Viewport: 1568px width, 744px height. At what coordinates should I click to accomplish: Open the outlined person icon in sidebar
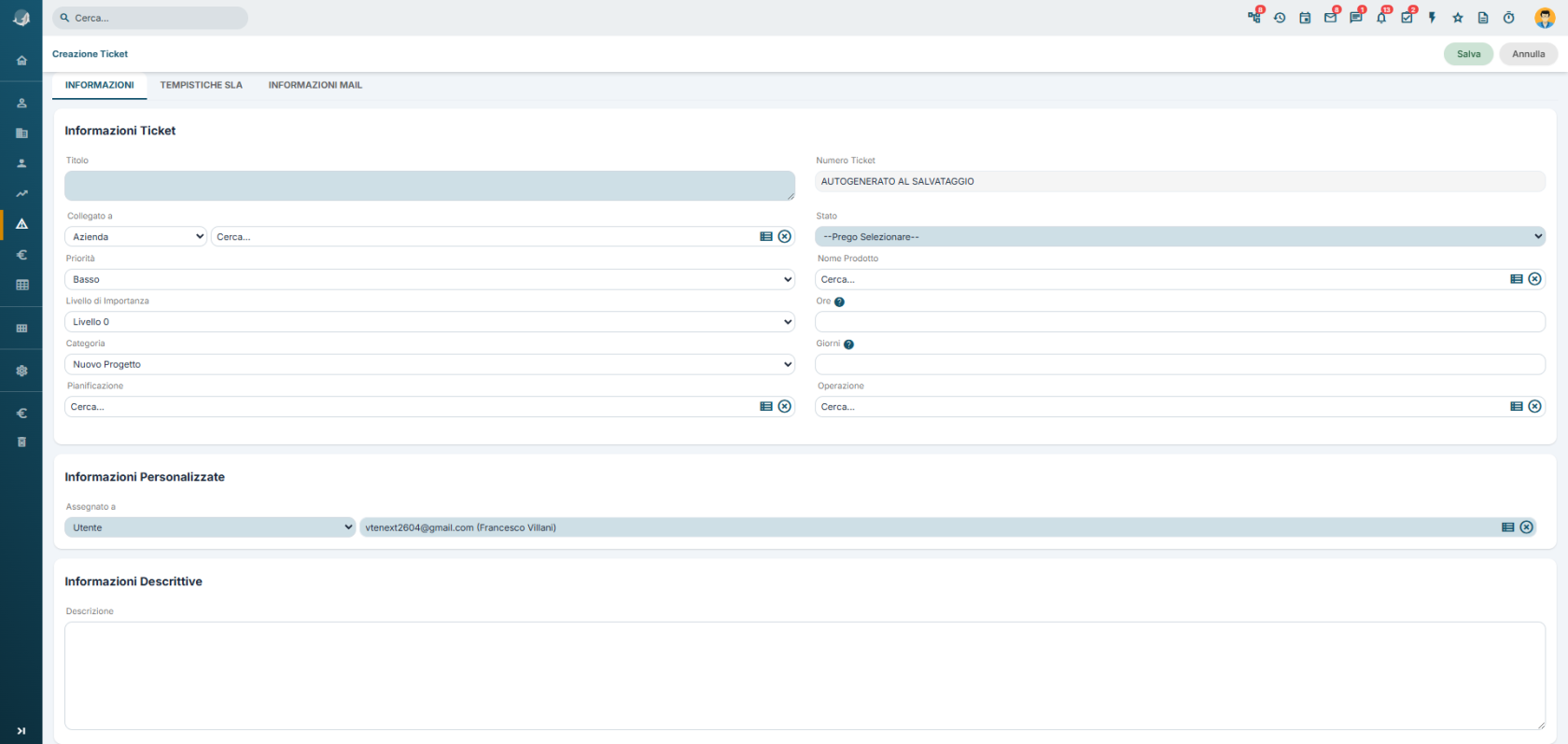pyautogui.click(x=21, y=104)
